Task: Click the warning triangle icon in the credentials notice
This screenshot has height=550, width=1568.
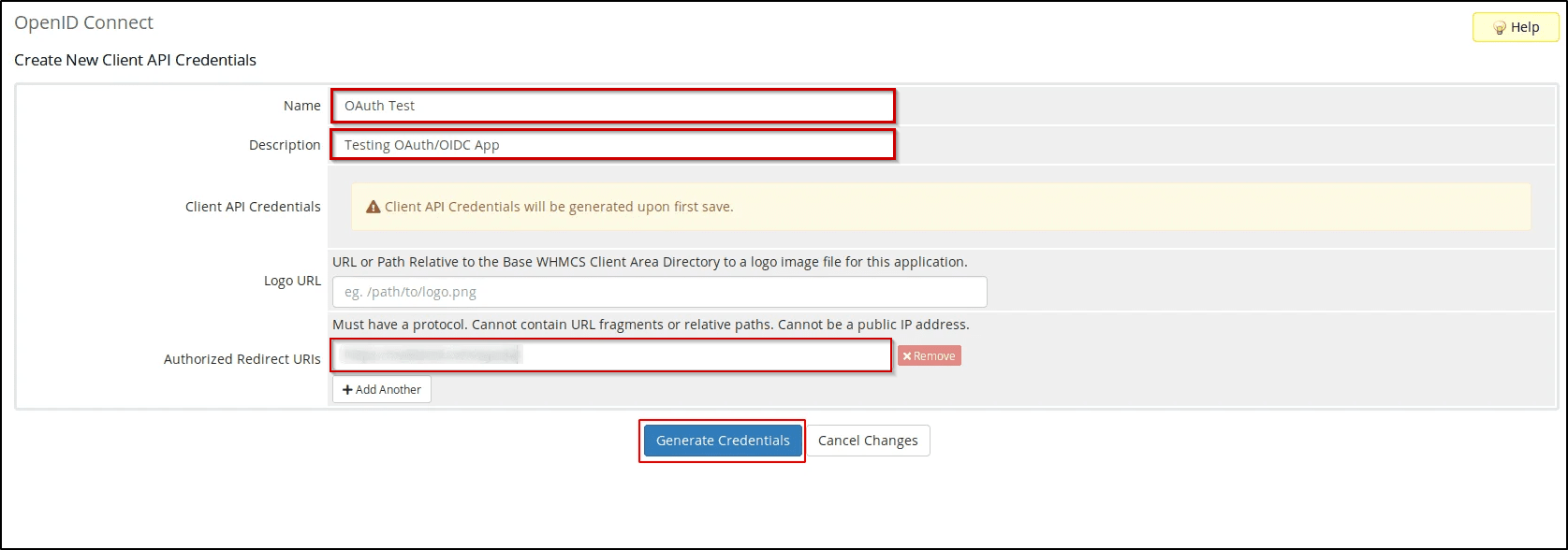Action: [371, 207]
